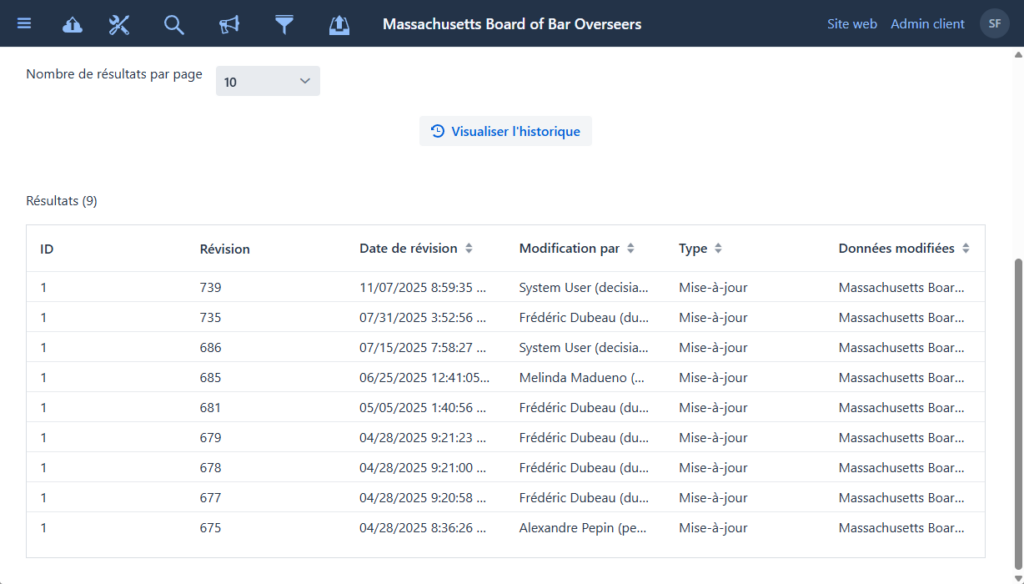Click the upload tray icon

339,25
